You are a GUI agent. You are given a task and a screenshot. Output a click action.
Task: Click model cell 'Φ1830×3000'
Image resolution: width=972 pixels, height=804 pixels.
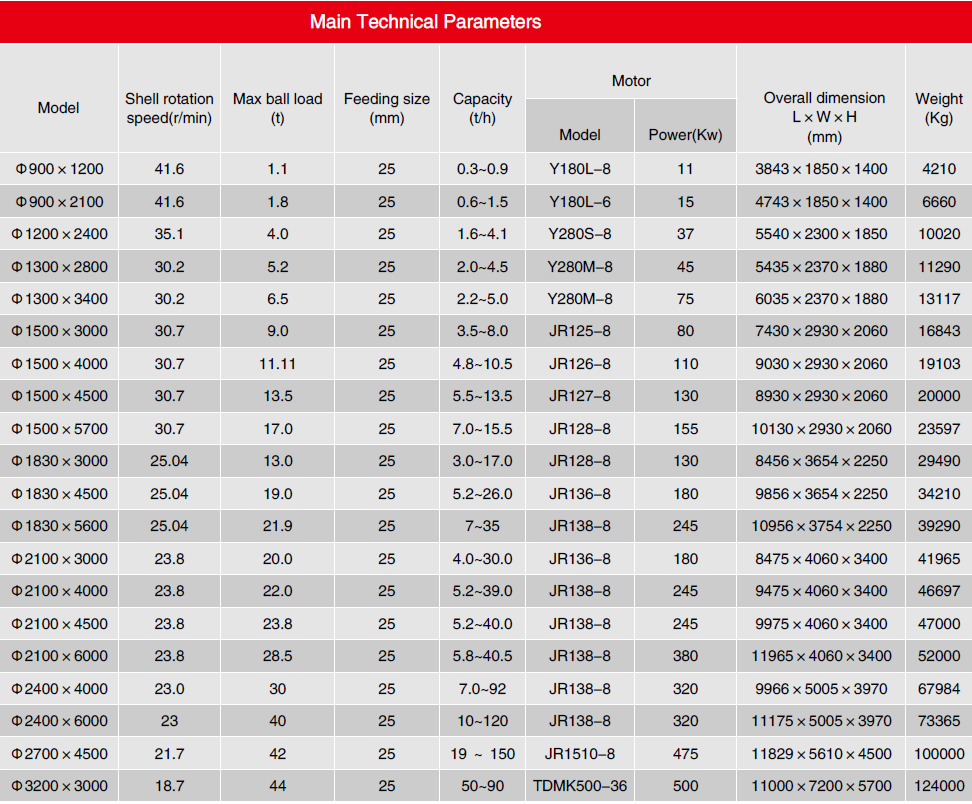(59, 461)
